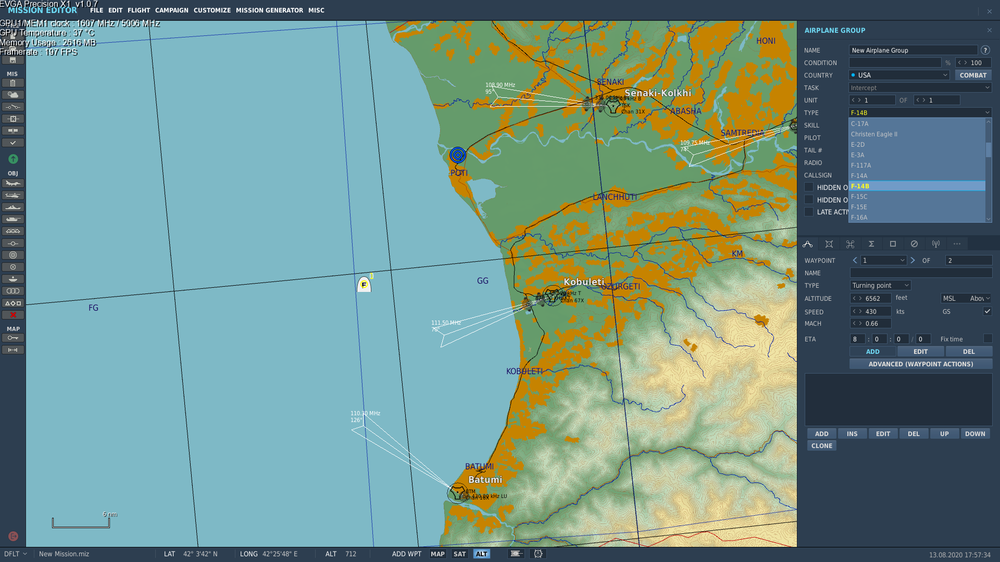Screen dimensions: 1000x562
Task: Select the airplane group placement tool
Action: (x=13, y=184)
